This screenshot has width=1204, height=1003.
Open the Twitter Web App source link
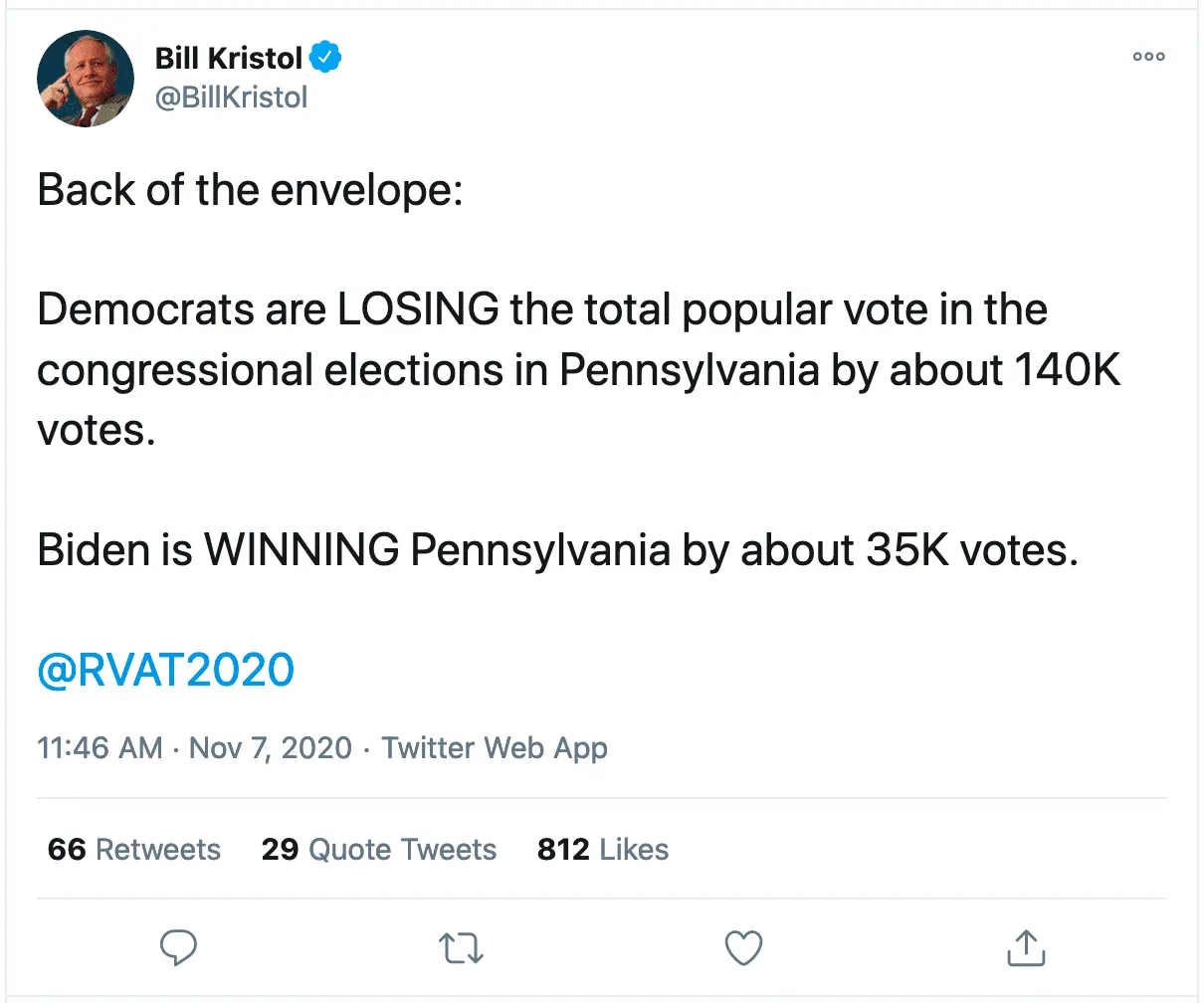[495, 748]
